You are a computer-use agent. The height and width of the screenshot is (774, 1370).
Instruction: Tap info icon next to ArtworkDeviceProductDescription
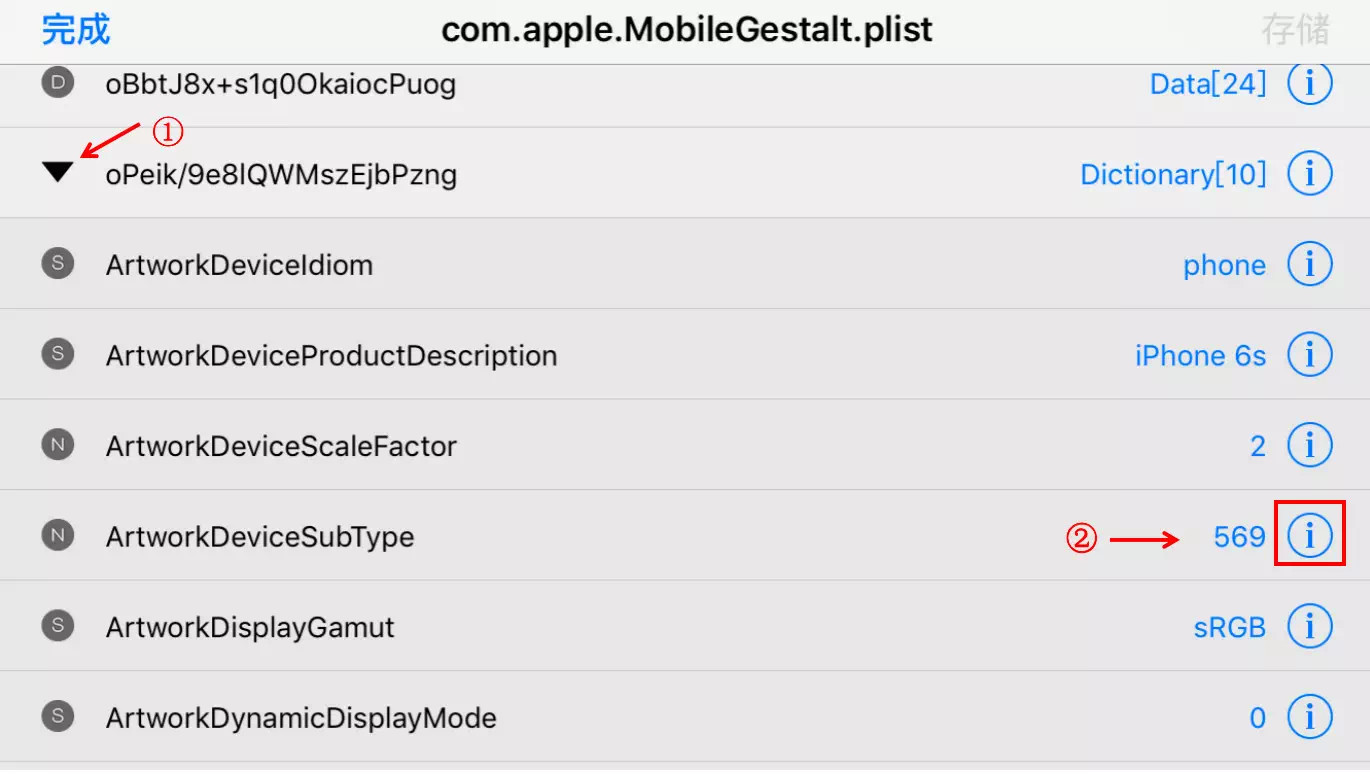(1309, 354)
